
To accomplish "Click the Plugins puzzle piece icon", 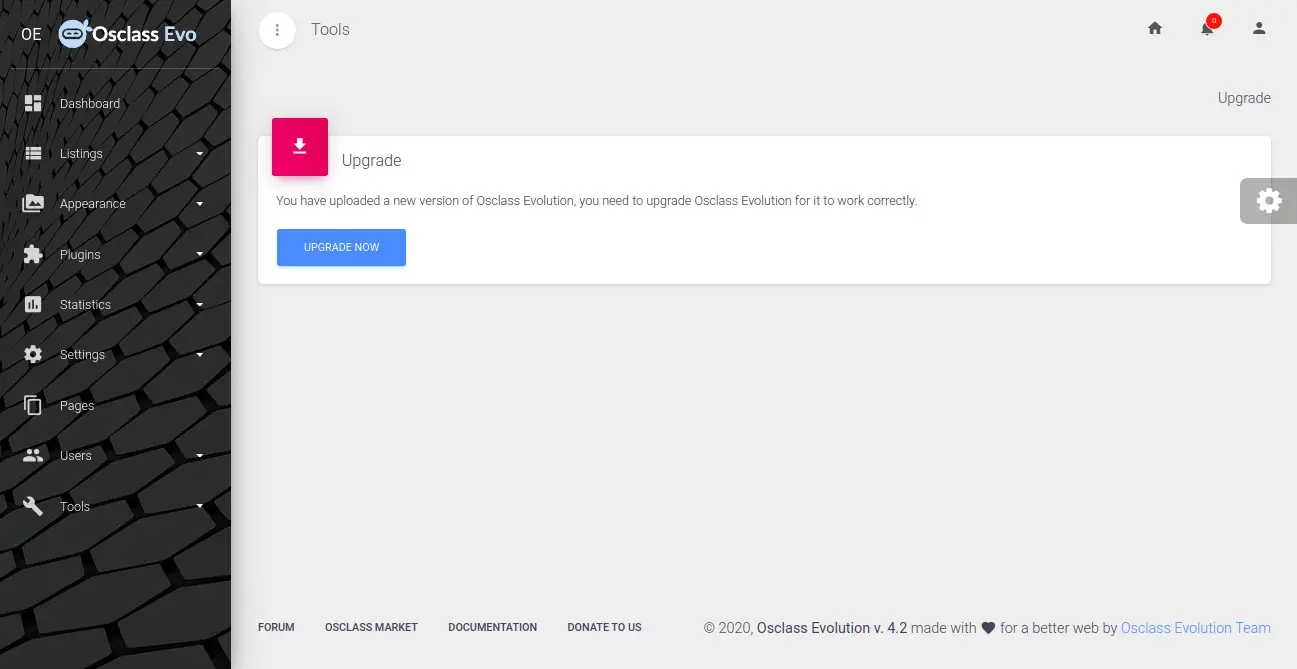I will click(33, 254).
